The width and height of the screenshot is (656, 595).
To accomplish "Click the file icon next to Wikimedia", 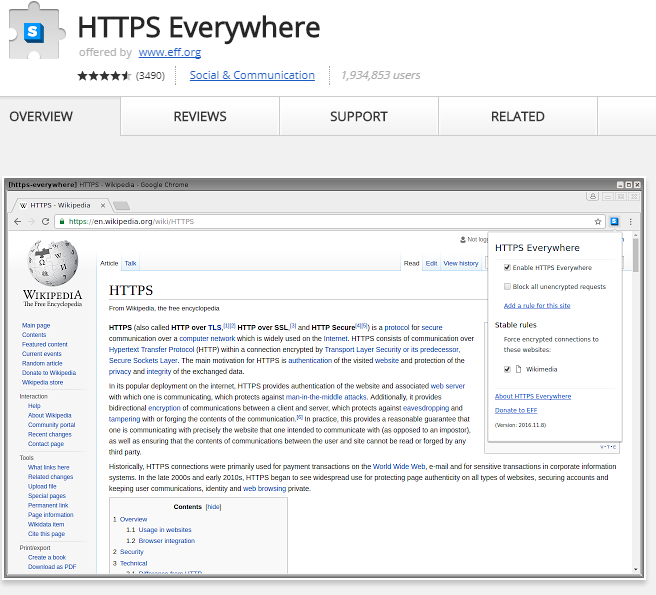I will tap(518, 369).
